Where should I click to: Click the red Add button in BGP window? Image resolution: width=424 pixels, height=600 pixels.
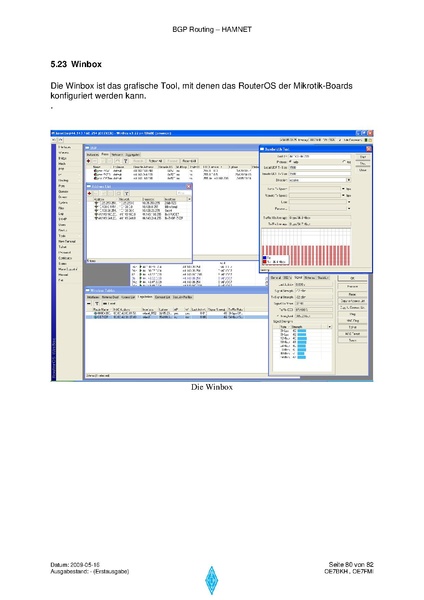pos(89,161)
